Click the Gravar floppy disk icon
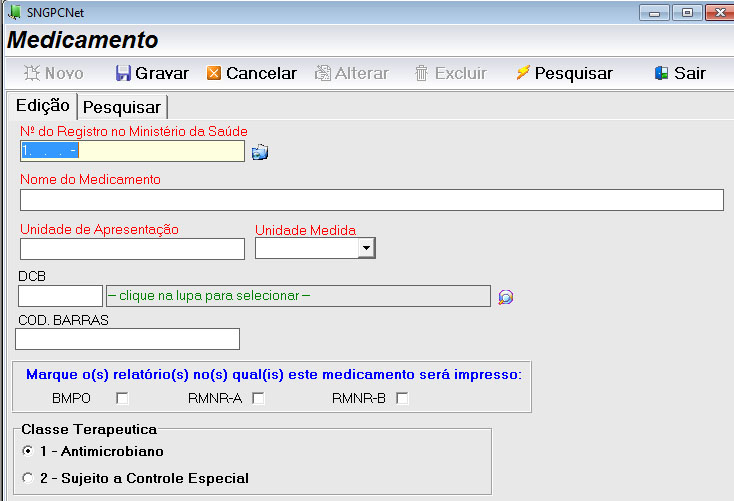This screenshot has height=501, width=734. pyautogui.click(x=123, y=73)
